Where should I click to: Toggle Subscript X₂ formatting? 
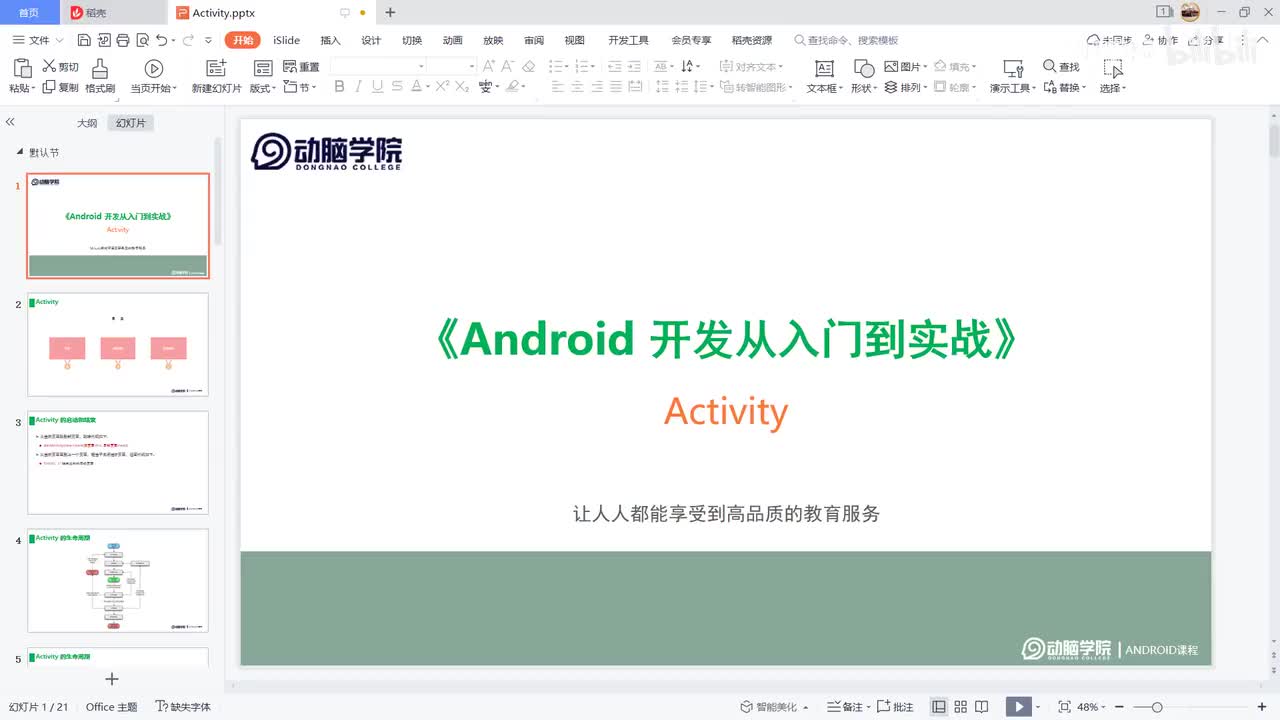click(462, 87)
